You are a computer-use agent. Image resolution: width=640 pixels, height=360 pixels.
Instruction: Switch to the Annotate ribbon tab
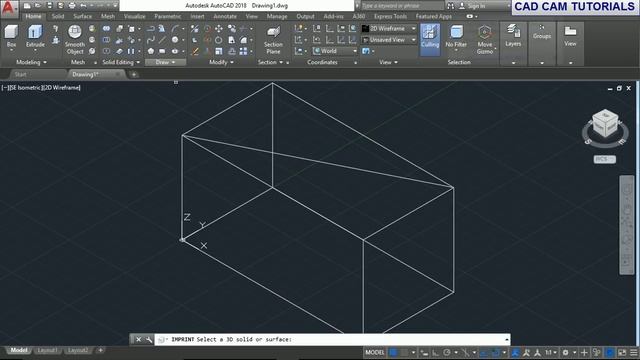coord(225,16)
